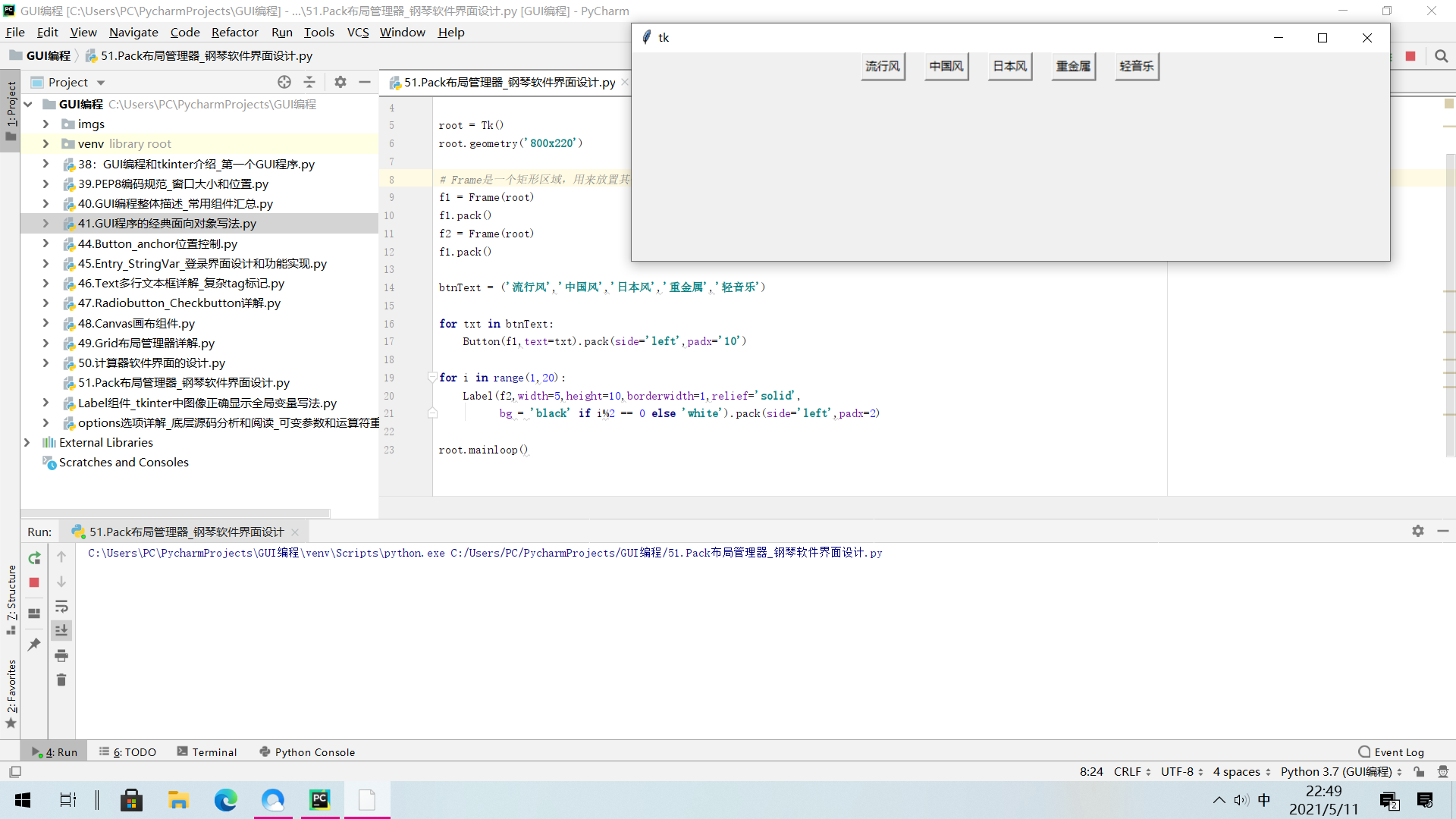Click tool windows quick access icon bottom-left
Image resolution: width=1456 pixels, height=819 pixels.
click(x=15, y=771)
